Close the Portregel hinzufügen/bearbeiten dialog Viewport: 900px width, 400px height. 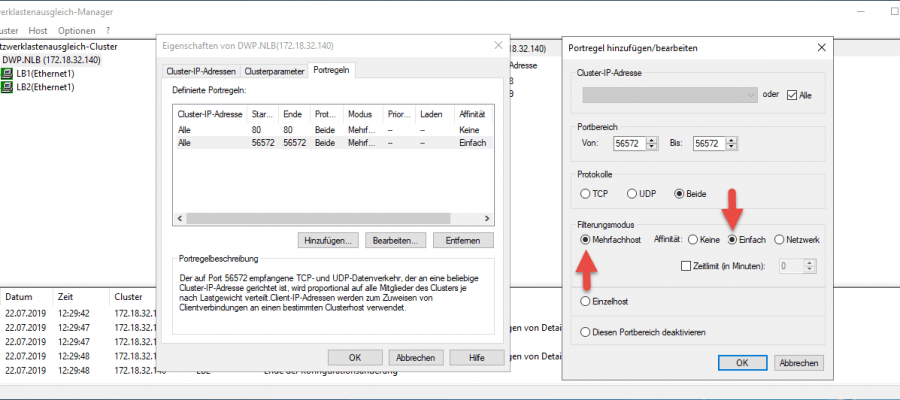pyautogui.click(x=820, y=47)
